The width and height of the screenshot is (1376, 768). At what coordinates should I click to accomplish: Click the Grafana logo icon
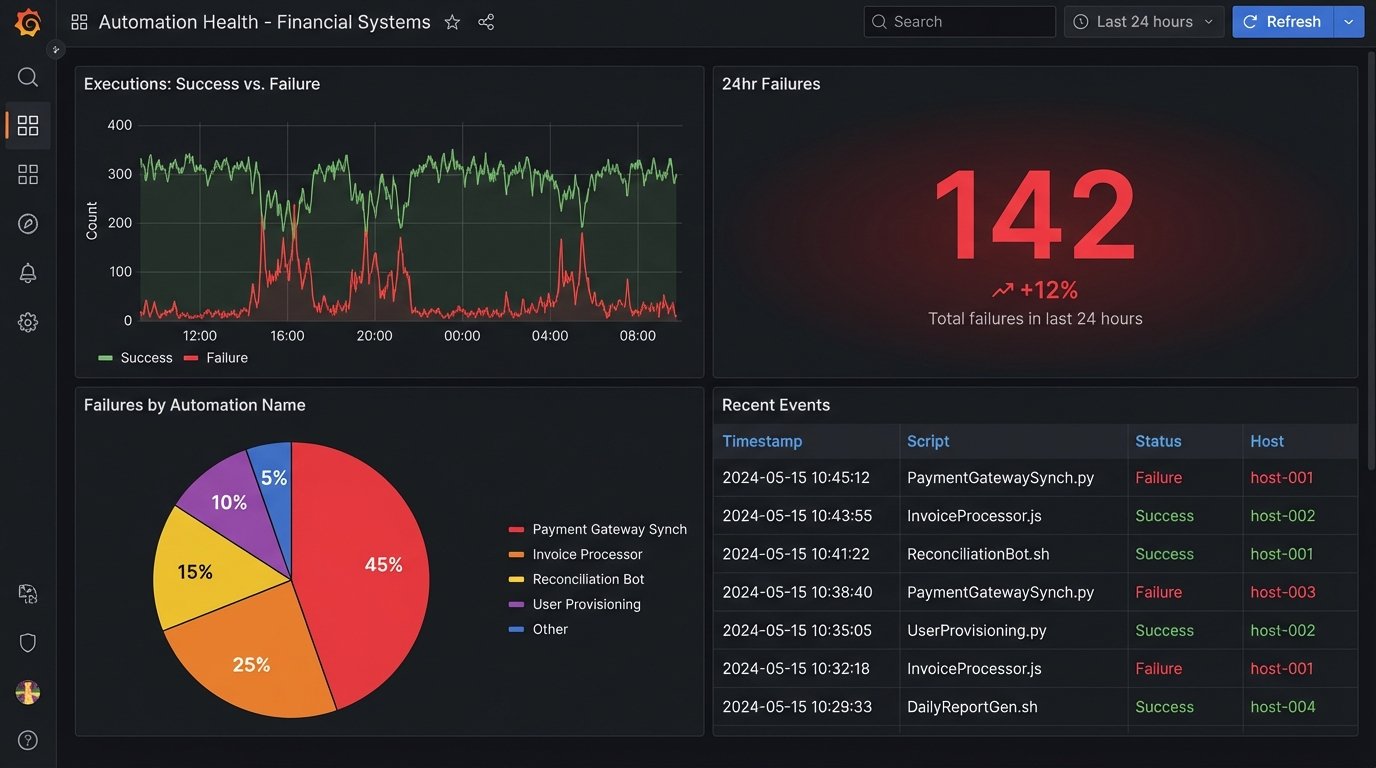[x=27, y=22]
